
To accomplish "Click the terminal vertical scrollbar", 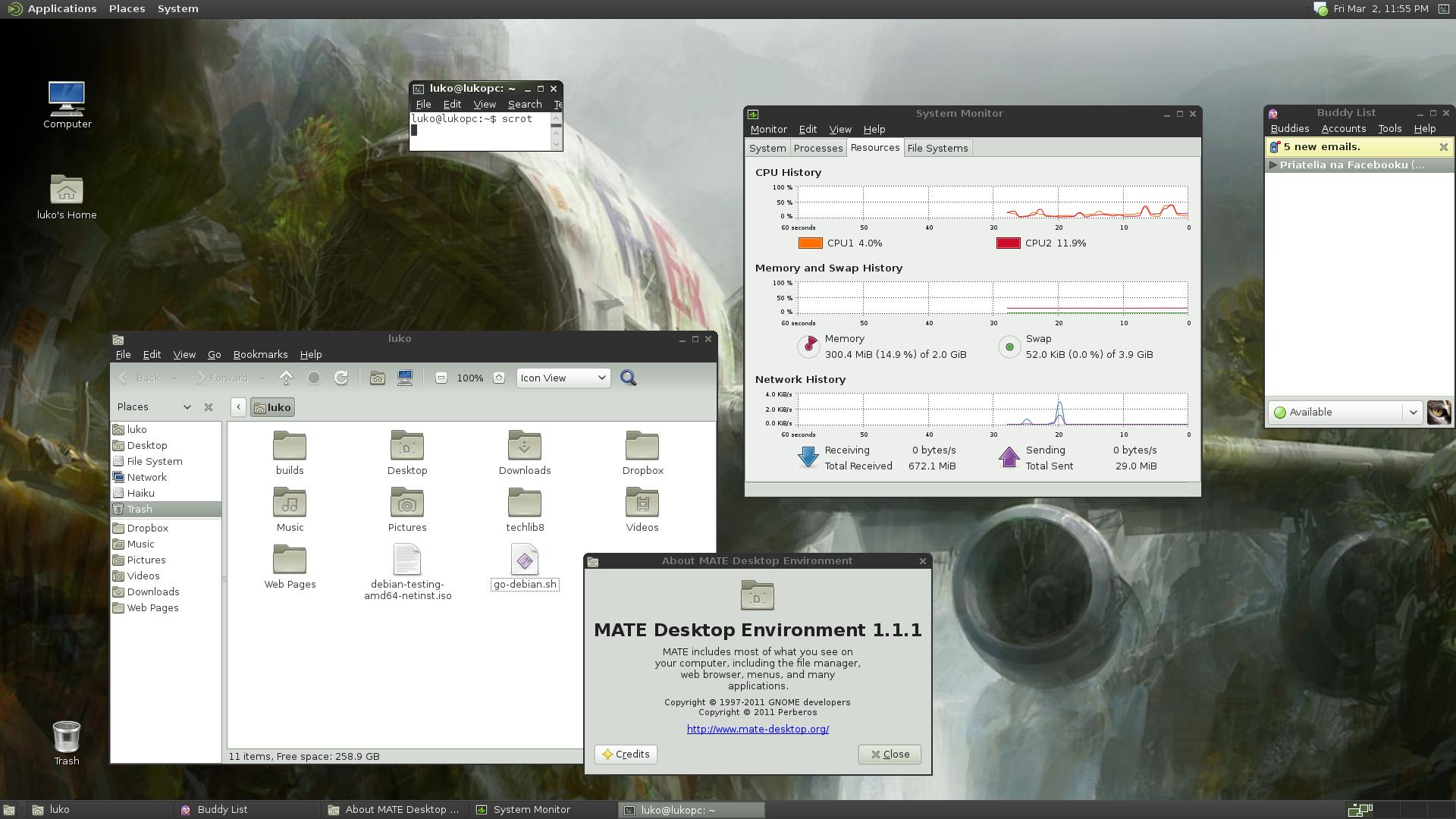I will pos(556,131).
